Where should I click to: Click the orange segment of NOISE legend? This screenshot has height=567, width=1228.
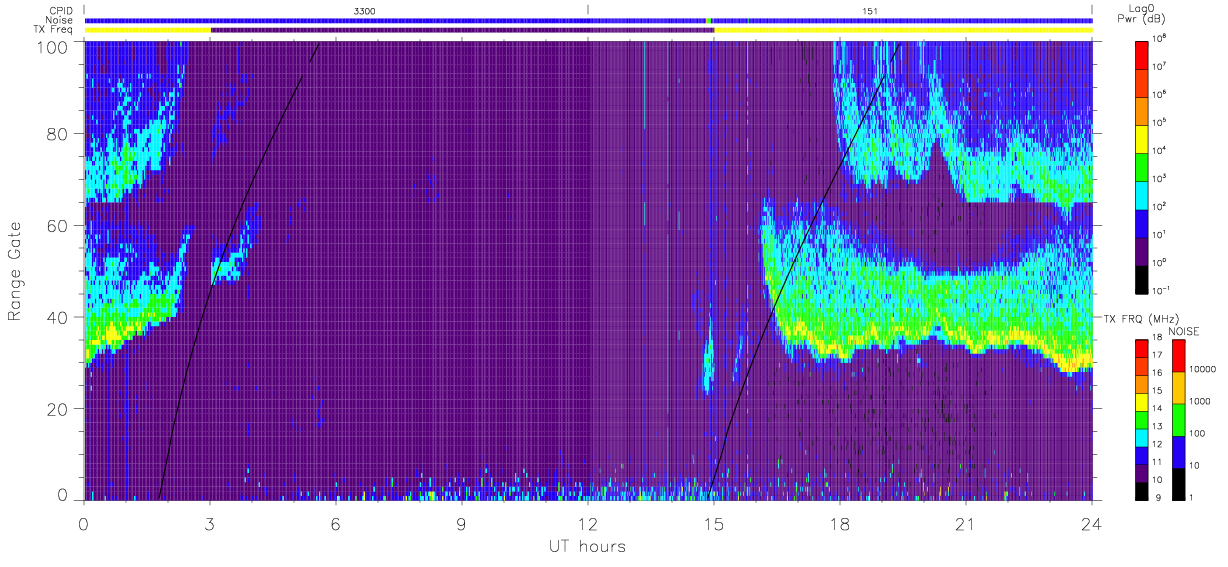pos(1178,387)
